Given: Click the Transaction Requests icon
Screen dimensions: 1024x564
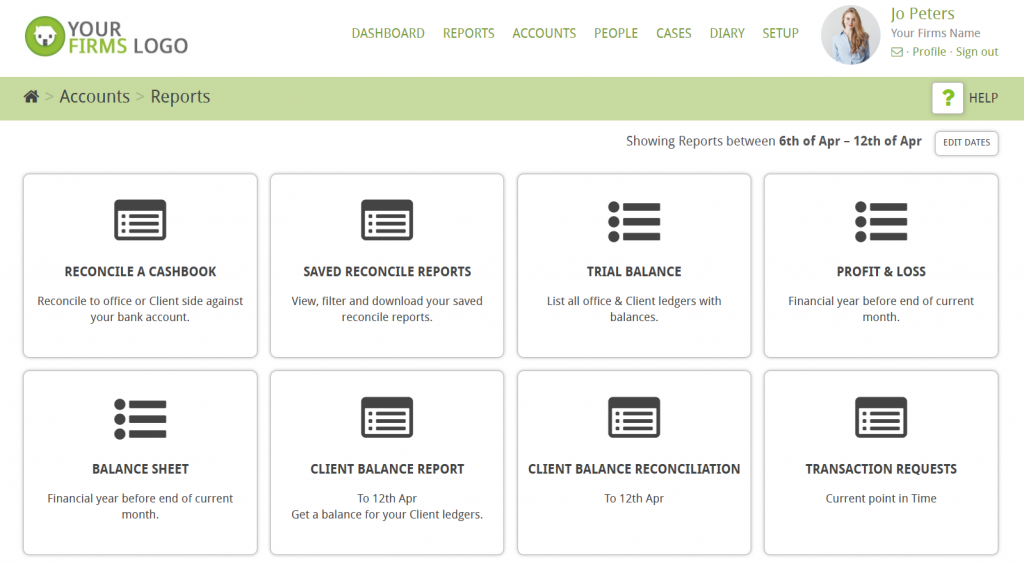Looking at the screenshot, I should 881,417.
